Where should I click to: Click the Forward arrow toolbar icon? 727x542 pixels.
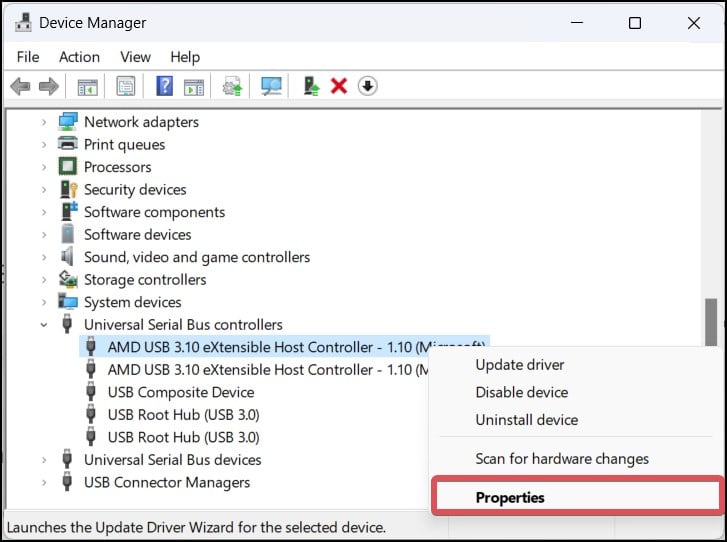pos(49,86)
